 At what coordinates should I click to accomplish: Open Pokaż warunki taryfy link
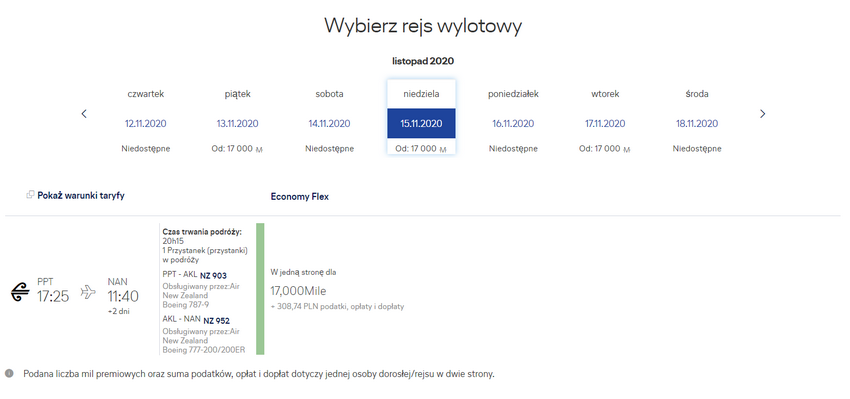click(81, 196)
